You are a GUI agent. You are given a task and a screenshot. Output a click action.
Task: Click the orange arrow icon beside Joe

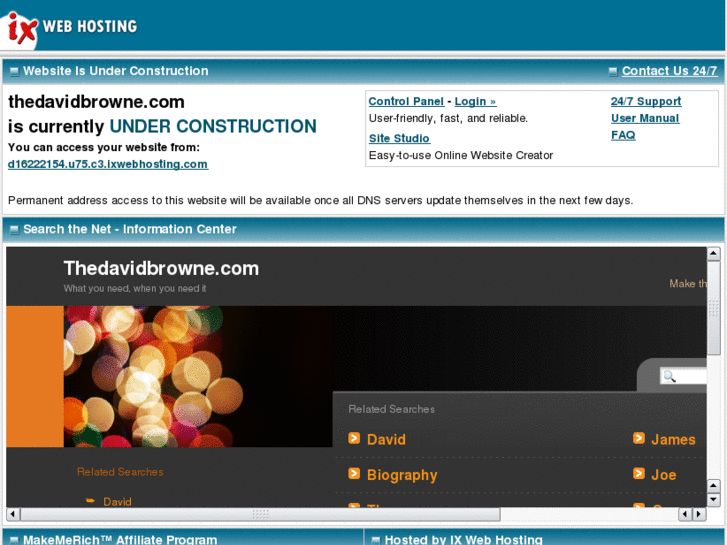(x=639, y=473)
